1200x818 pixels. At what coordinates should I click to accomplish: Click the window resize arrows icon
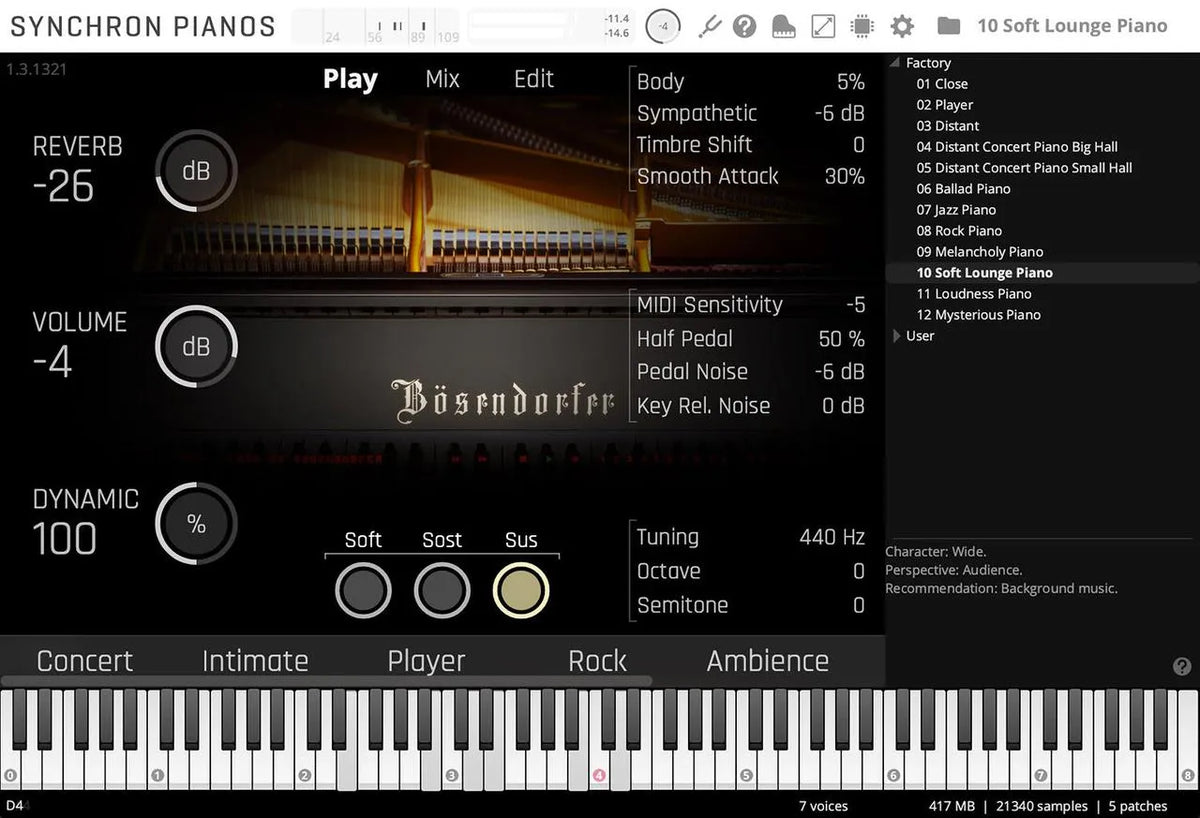(822, 25)
